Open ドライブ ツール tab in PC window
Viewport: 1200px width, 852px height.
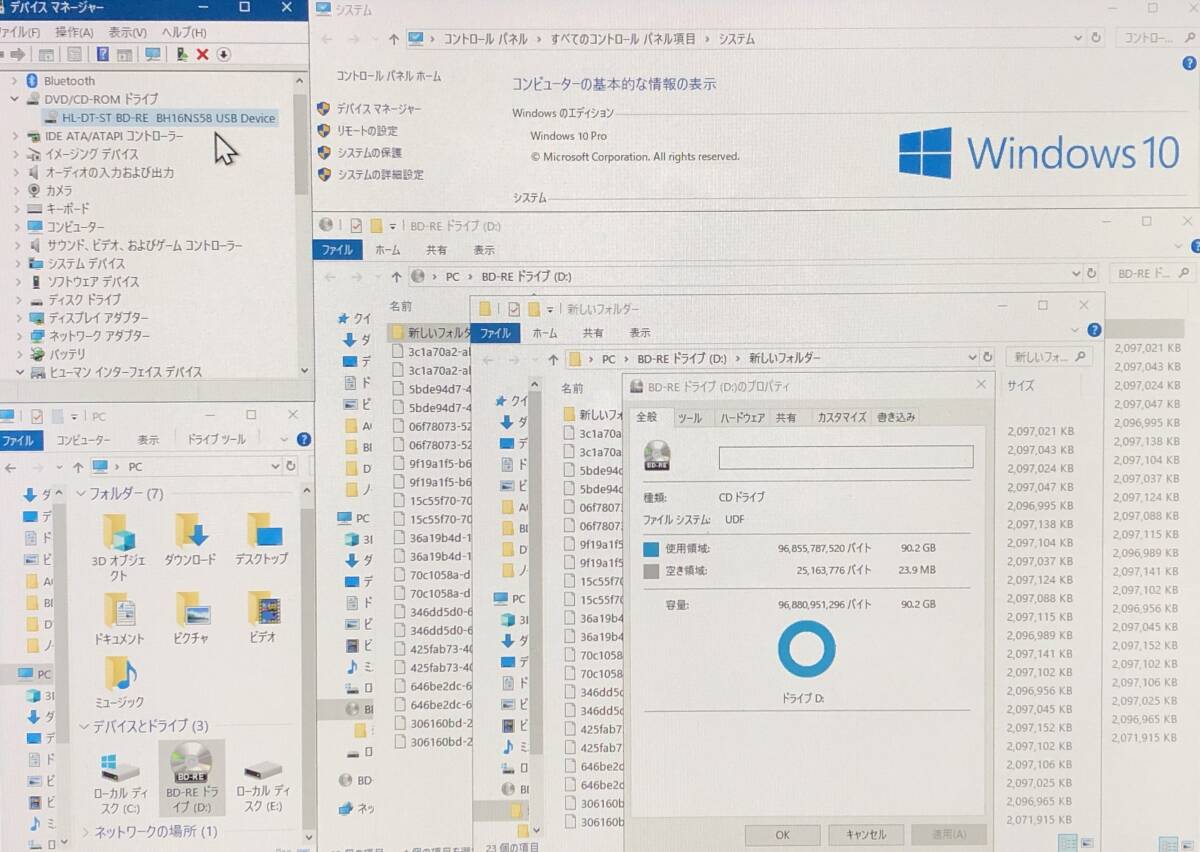pyautogui.click(x=216, y=440)
